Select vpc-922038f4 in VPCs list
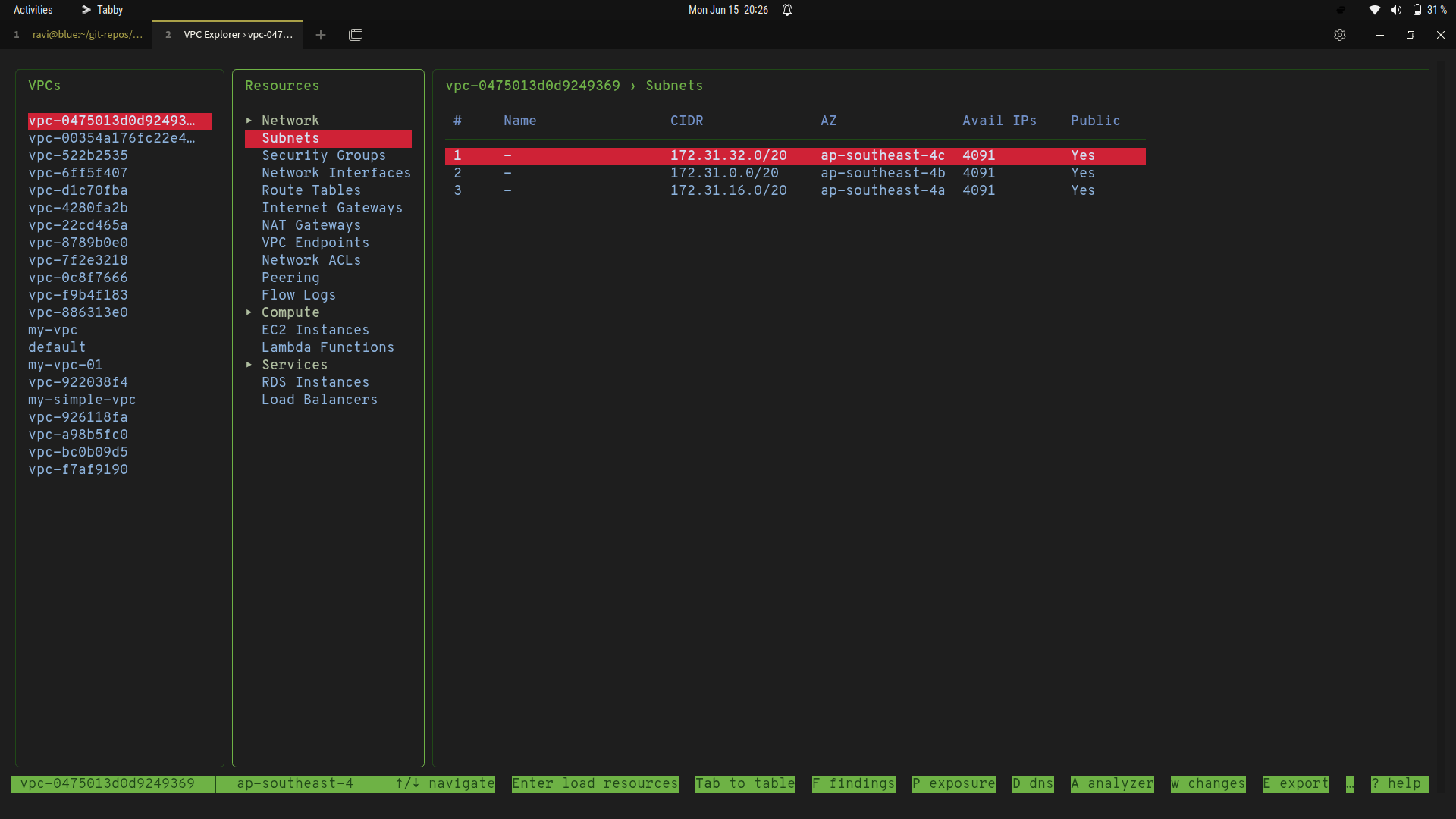 click(78, 382)
